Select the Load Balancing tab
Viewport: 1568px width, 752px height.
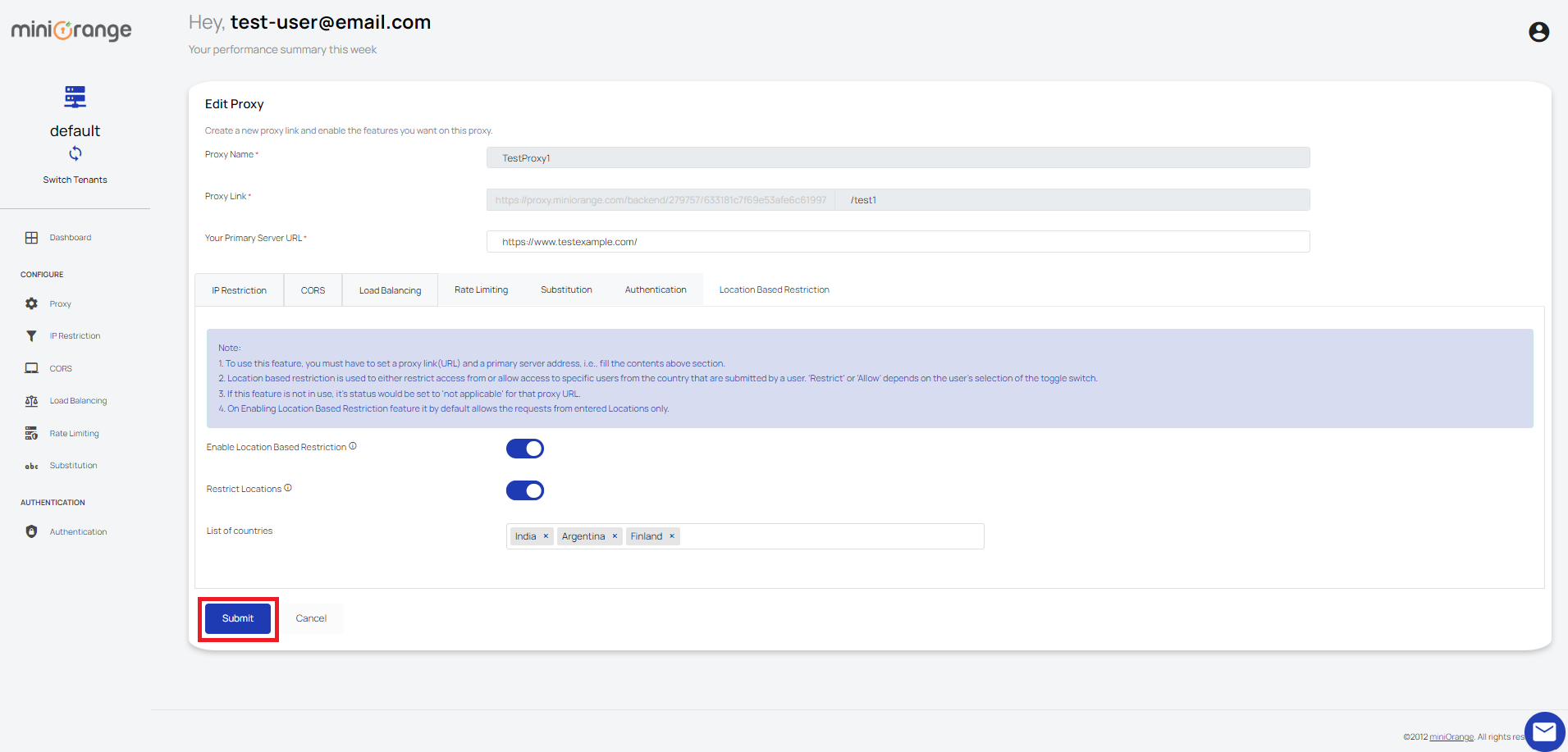(x=390, y=290)
